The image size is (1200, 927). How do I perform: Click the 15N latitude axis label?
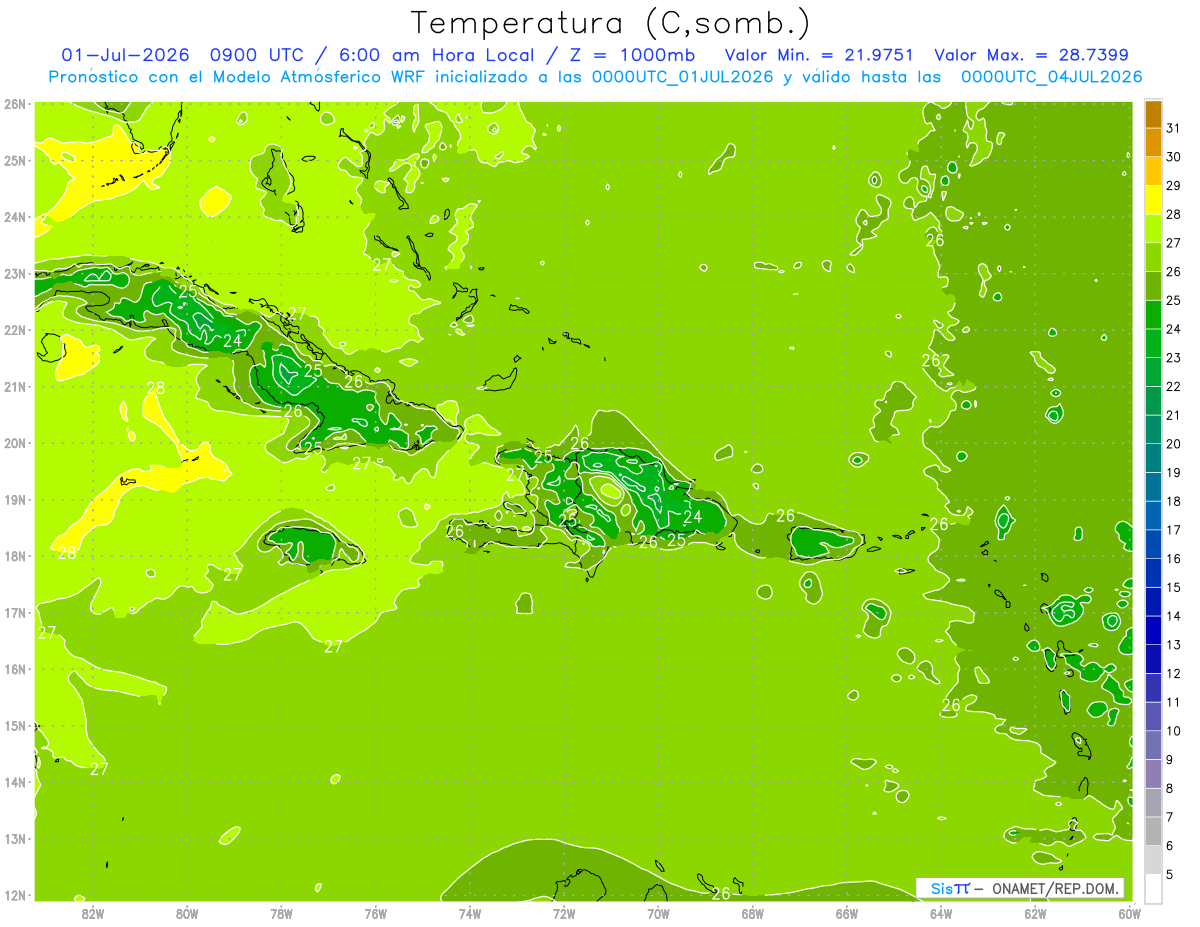(x=15, y=725)
